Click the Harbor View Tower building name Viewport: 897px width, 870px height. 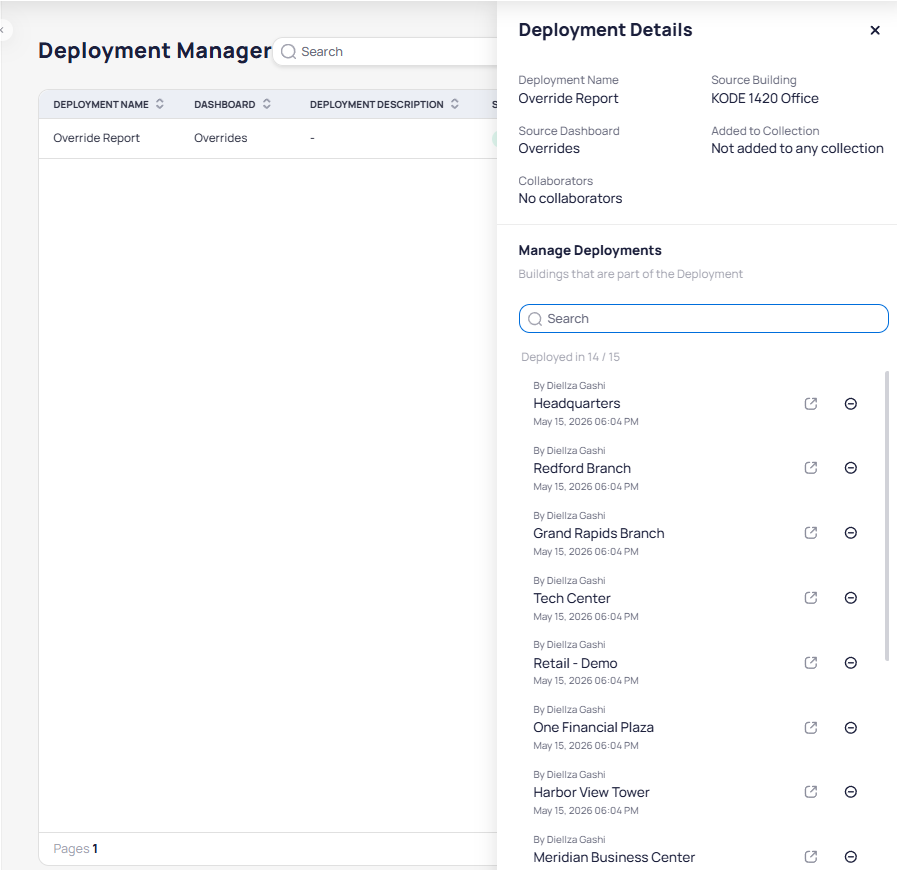591,792
